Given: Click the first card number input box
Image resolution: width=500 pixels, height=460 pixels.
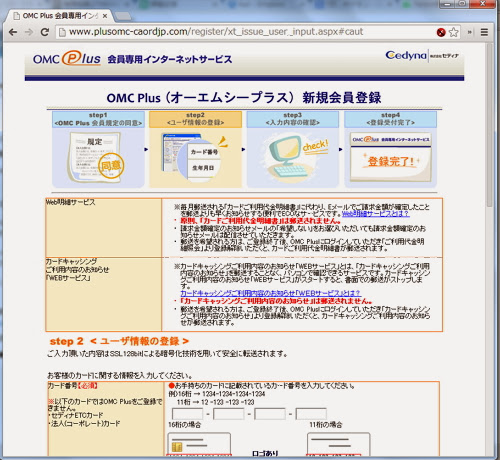Looking at the screenshot, I should point(187,414).
